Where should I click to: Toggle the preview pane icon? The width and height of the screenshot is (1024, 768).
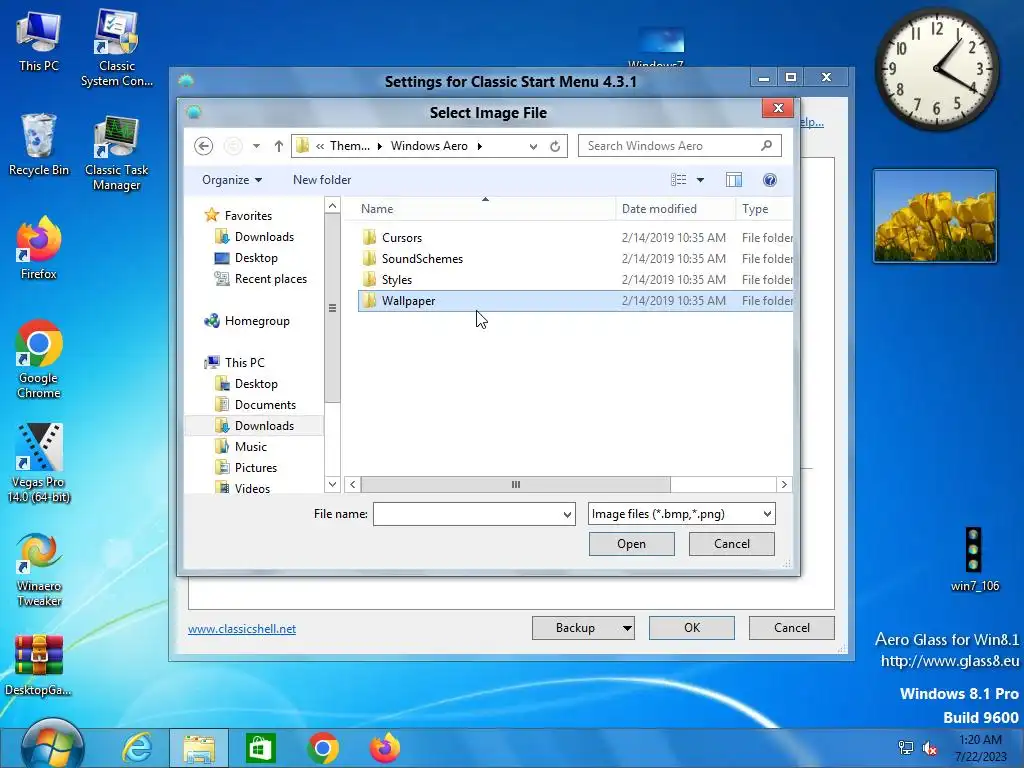[734, 180]
